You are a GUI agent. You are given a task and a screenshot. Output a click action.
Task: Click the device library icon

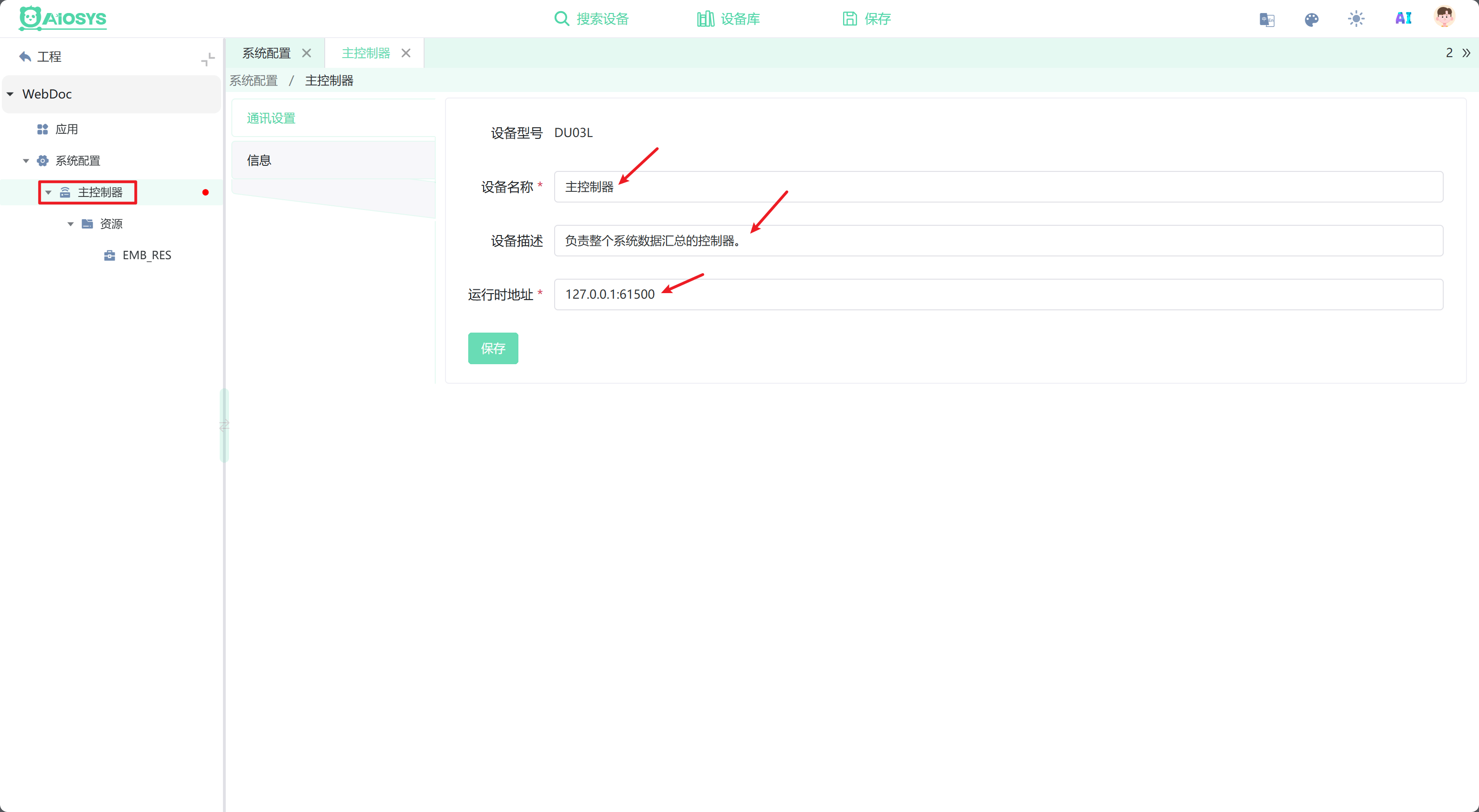coord(705,19)
